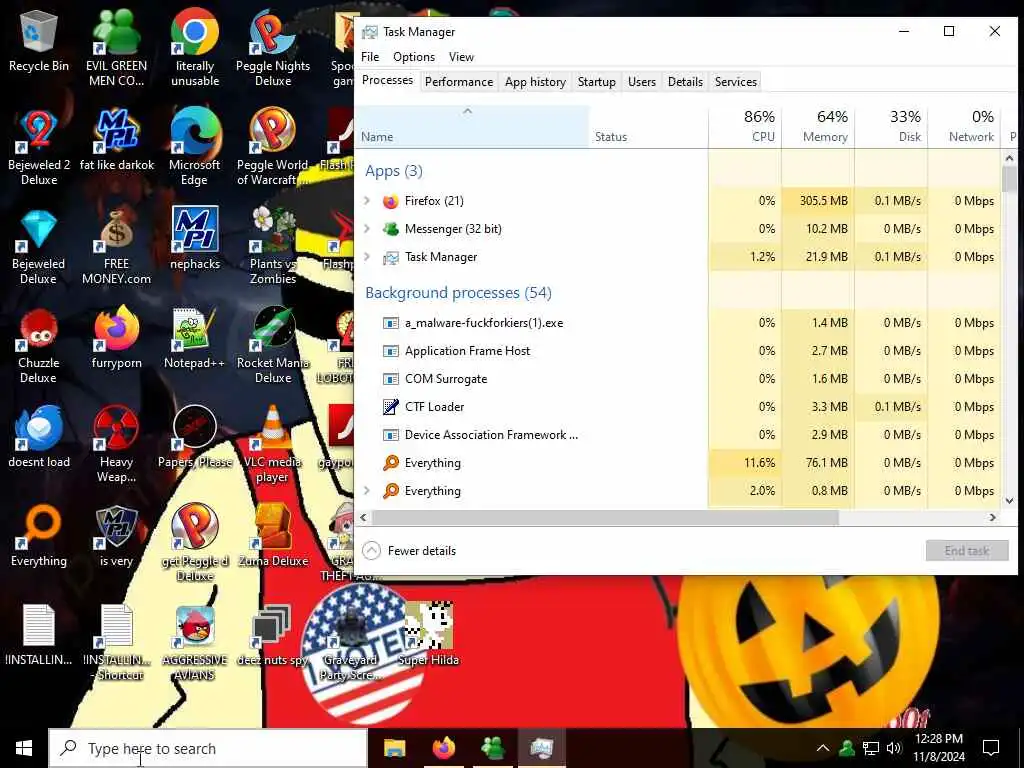Open the volume control in system tray
The image size is (1024, 768).
[x=894, y=748]
